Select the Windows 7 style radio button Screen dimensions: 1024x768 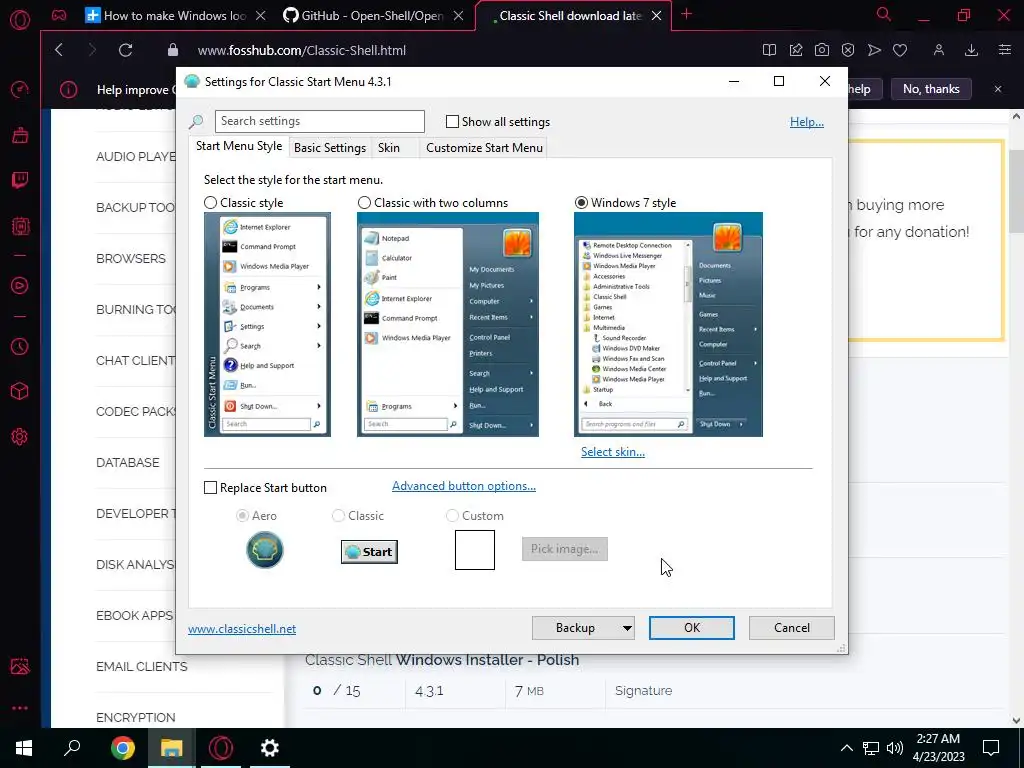pos(581,202)
